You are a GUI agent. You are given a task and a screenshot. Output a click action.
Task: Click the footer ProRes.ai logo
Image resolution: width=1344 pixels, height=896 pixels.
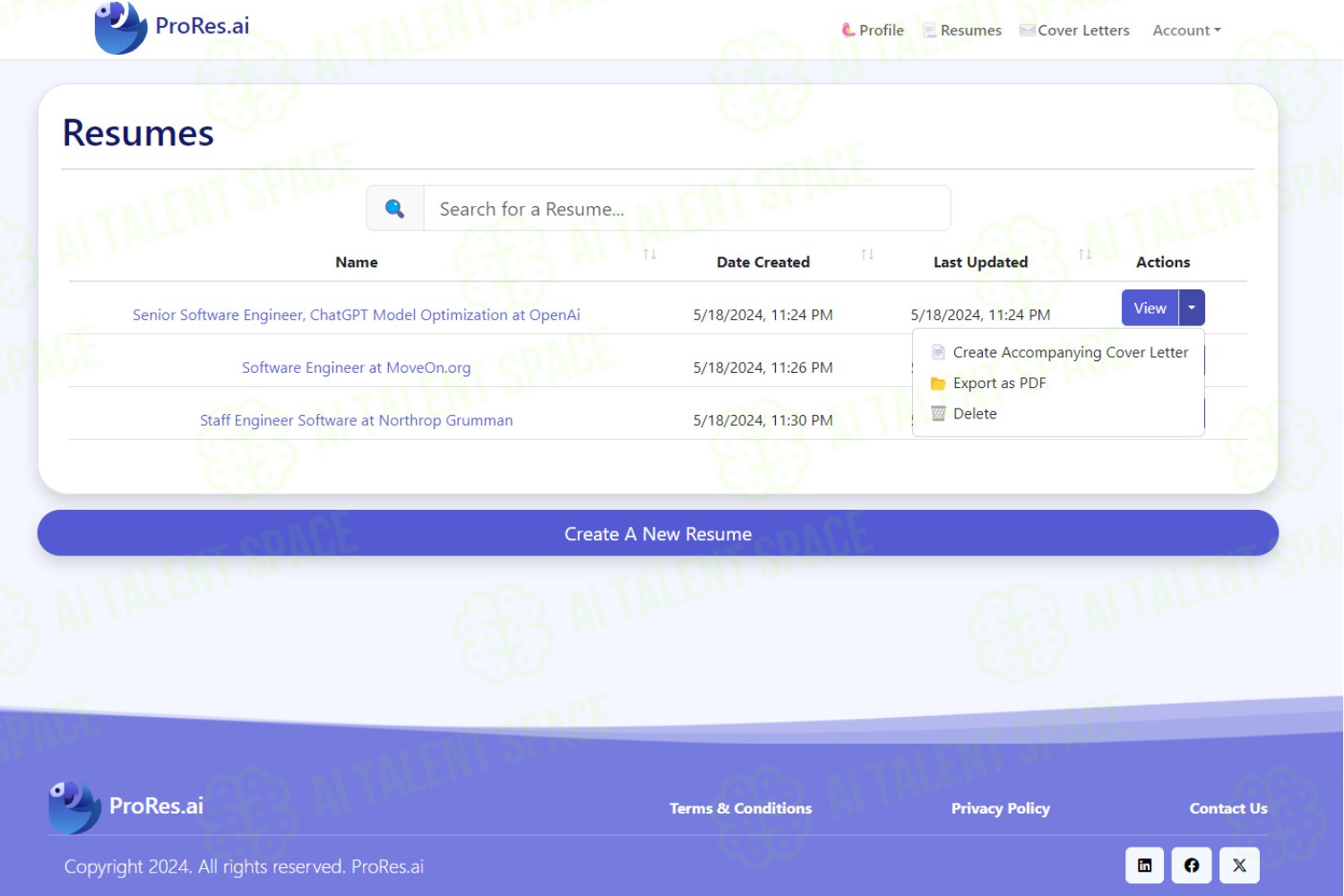click(126, 806)
